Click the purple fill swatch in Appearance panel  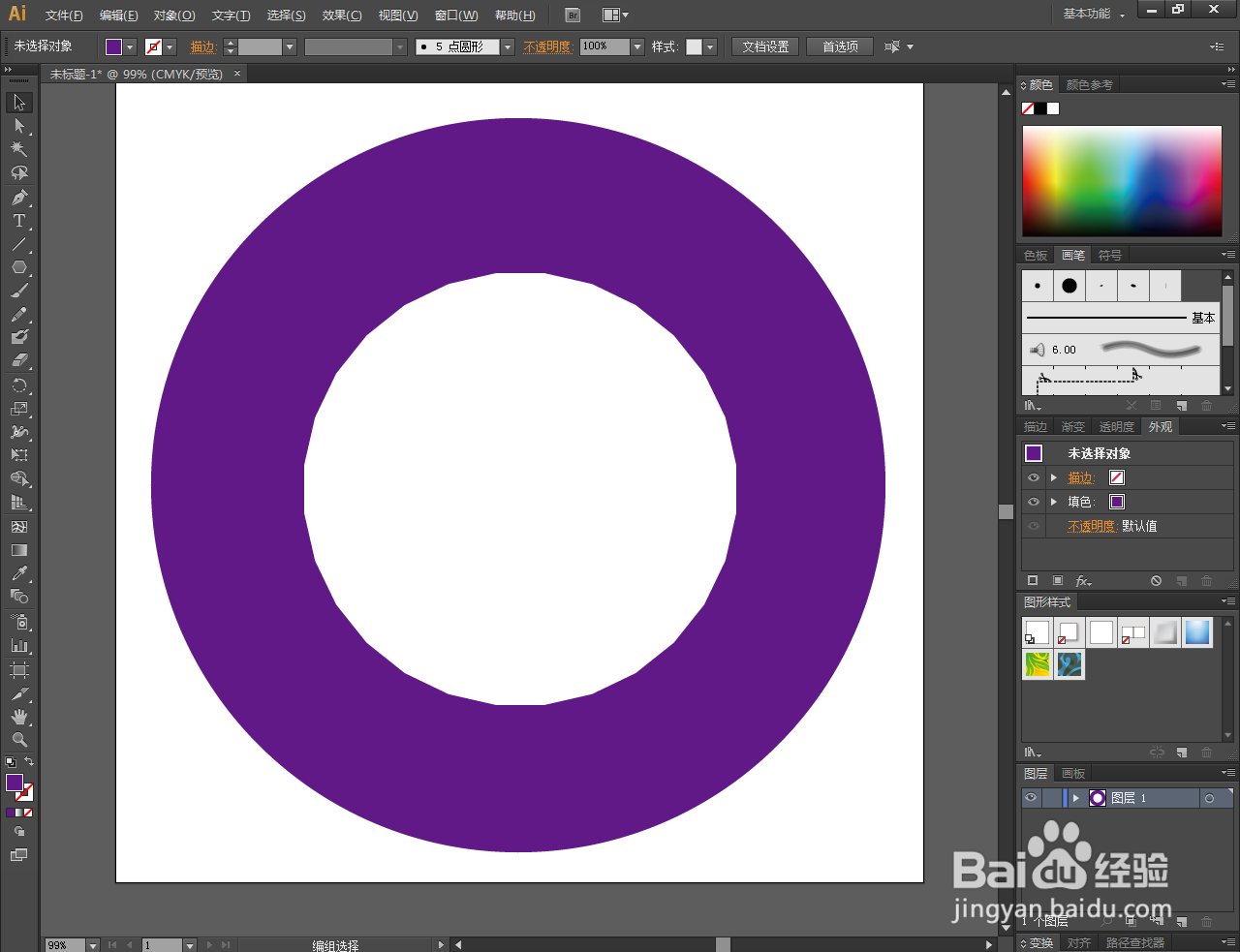coord(1117,502)
